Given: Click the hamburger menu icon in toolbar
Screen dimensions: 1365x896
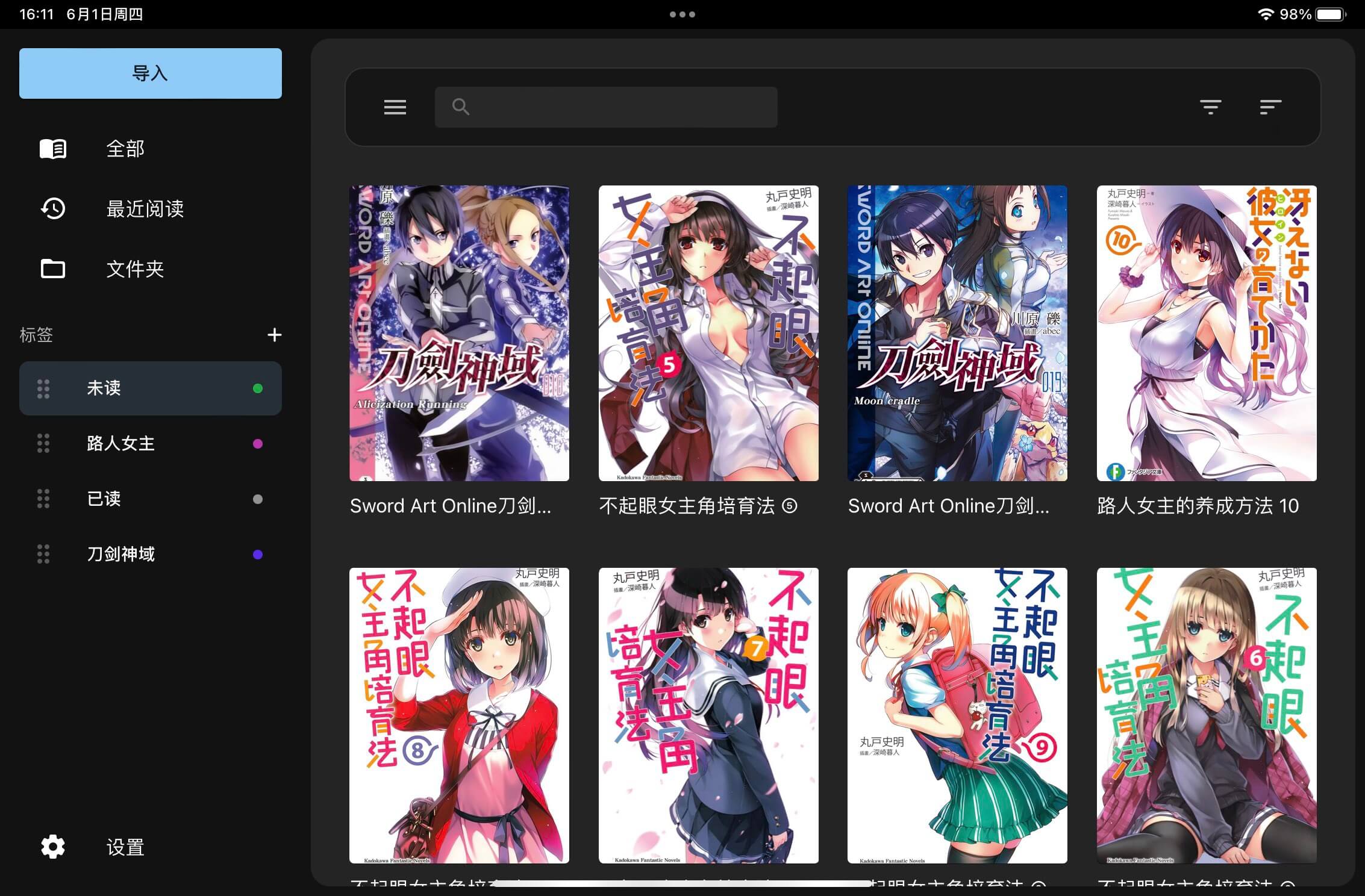Looking at the screenshot, I should pyautogui.click(x=395, y=107).
